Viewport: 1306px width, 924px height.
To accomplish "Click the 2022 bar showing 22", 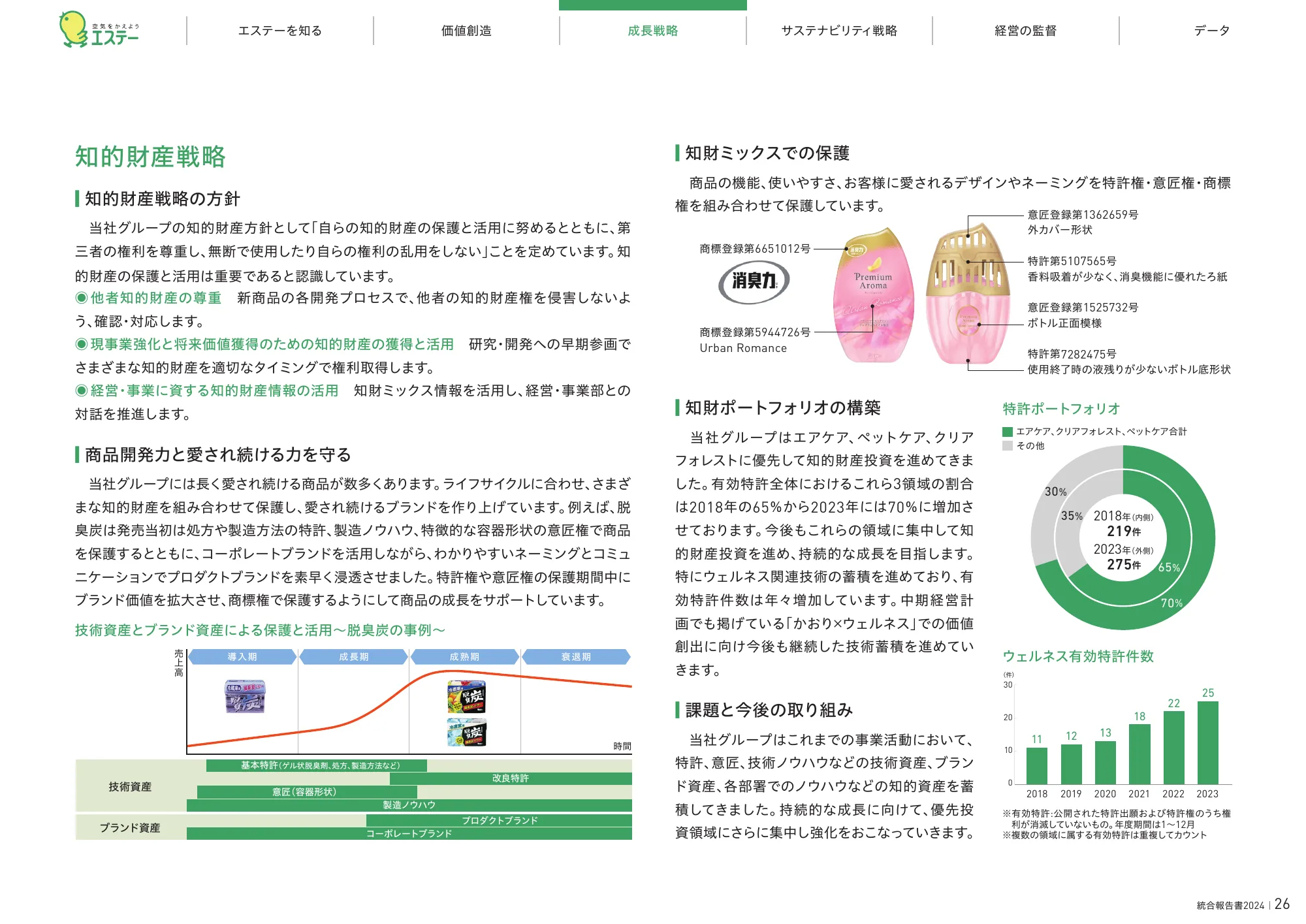I will (x=1174, y=748).
